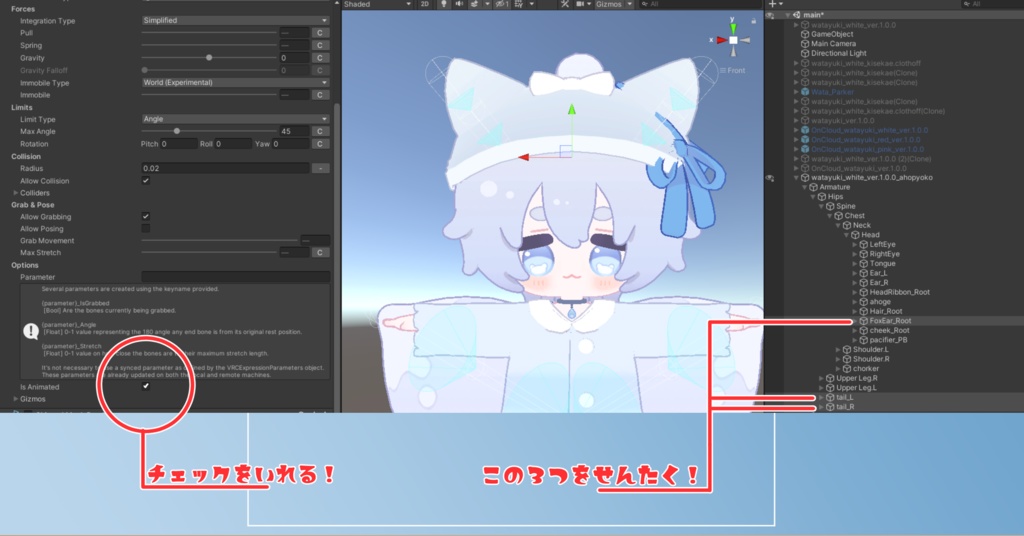This screenshot has width=1024, height=536.
Task: Toggle 2D view mode in Scene toolbar
Action: (x=424, y=4)
